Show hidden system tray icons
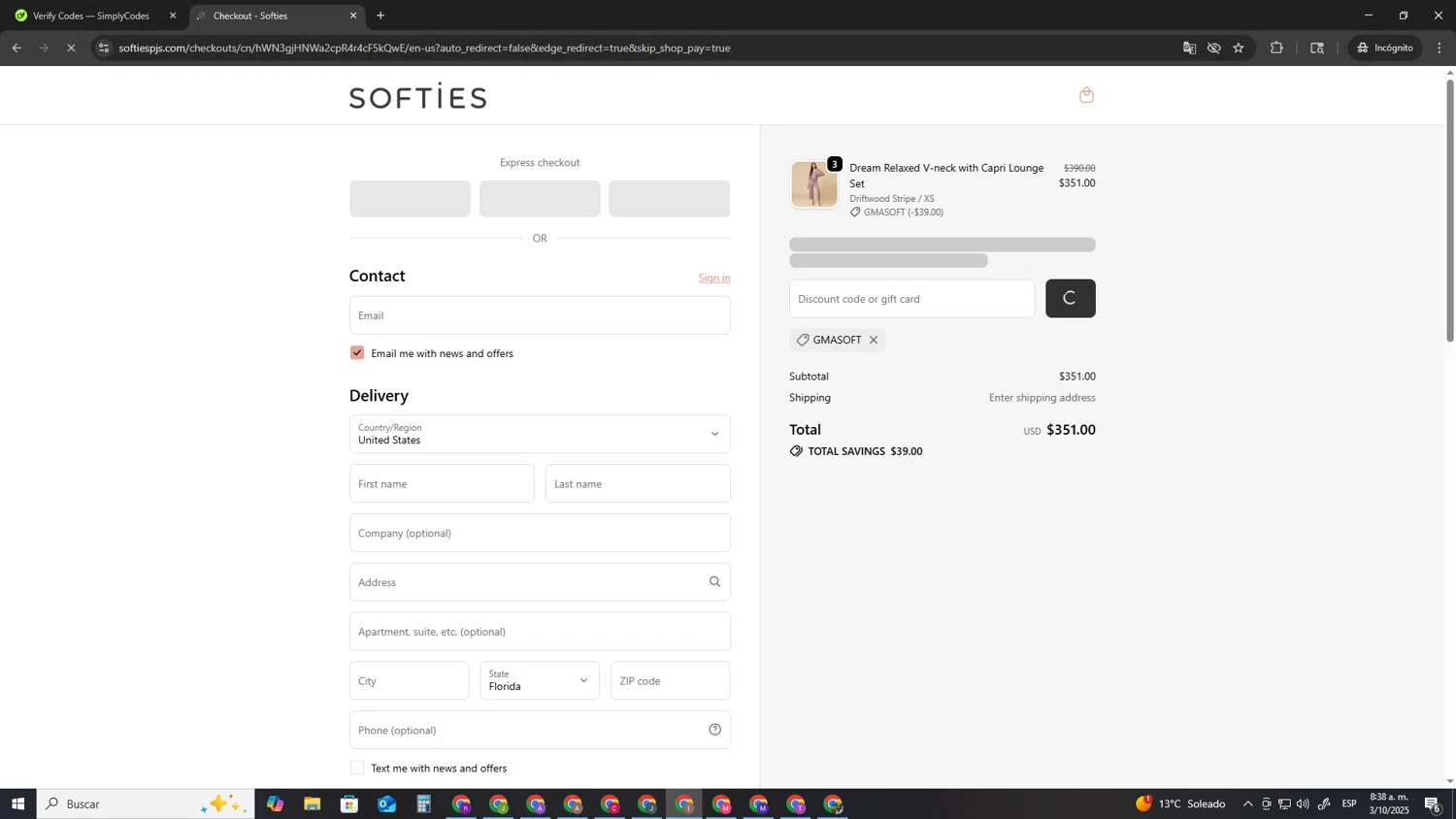 click(x=1247, y=803)
